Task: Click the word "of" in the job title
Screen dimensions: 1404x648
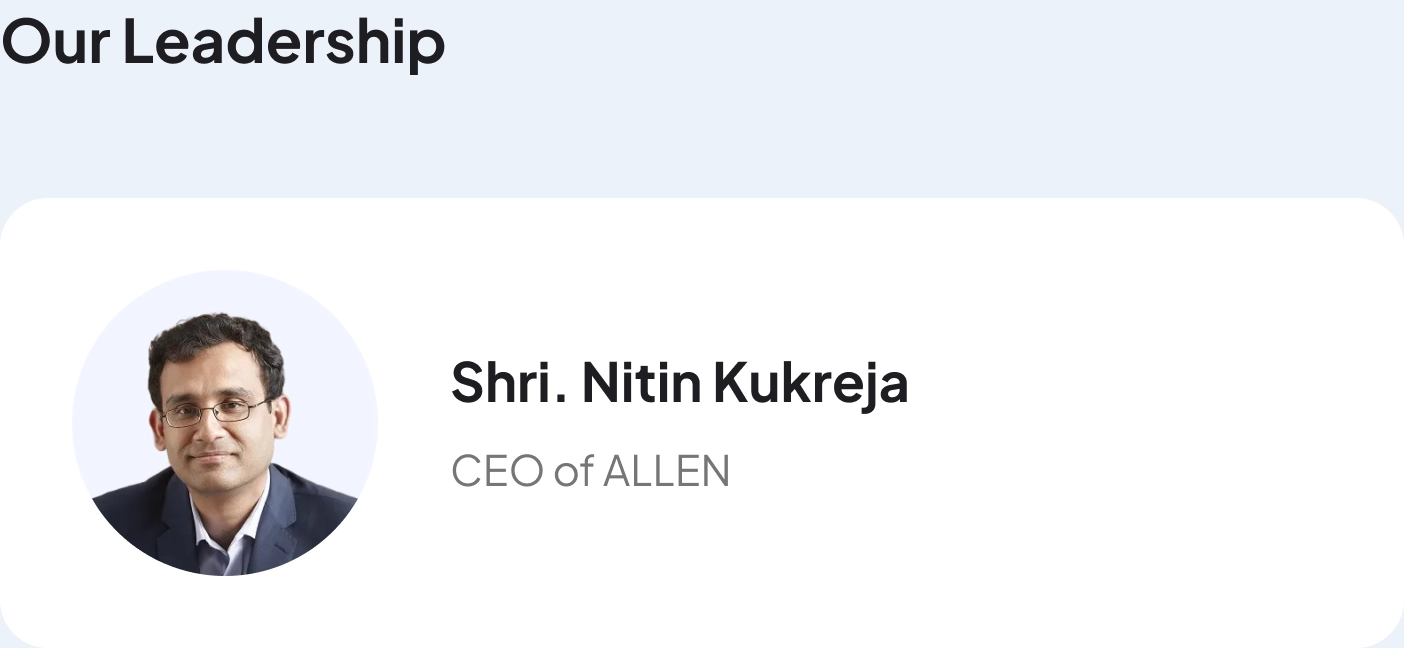Action: click(x=574, y=471)
